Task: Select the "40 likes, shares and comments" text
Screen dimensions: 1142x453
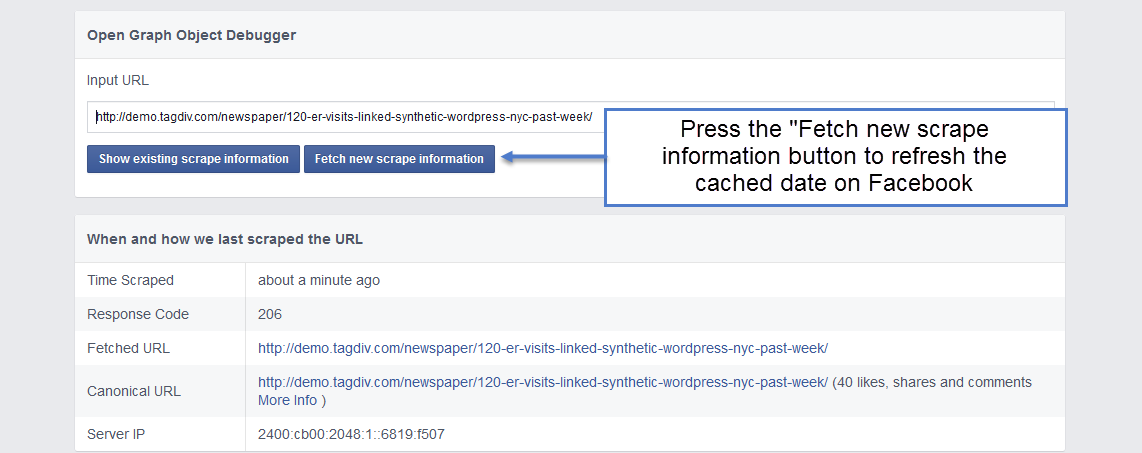Action: pos(934,382)
